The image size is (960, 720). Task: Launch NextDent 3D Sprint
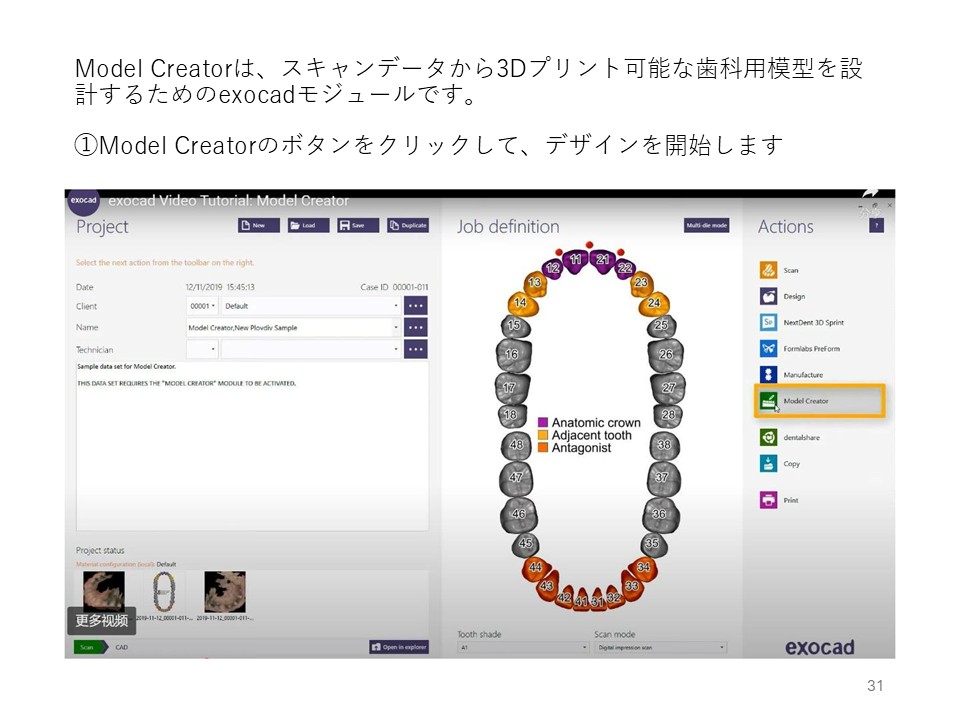tap(768, 323)
